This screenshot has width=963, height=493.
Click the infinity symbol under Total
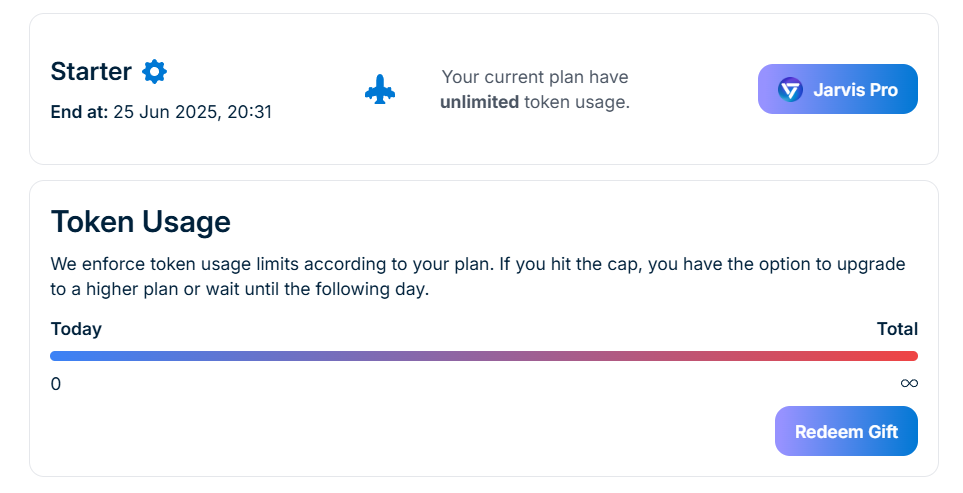point(909,384)
